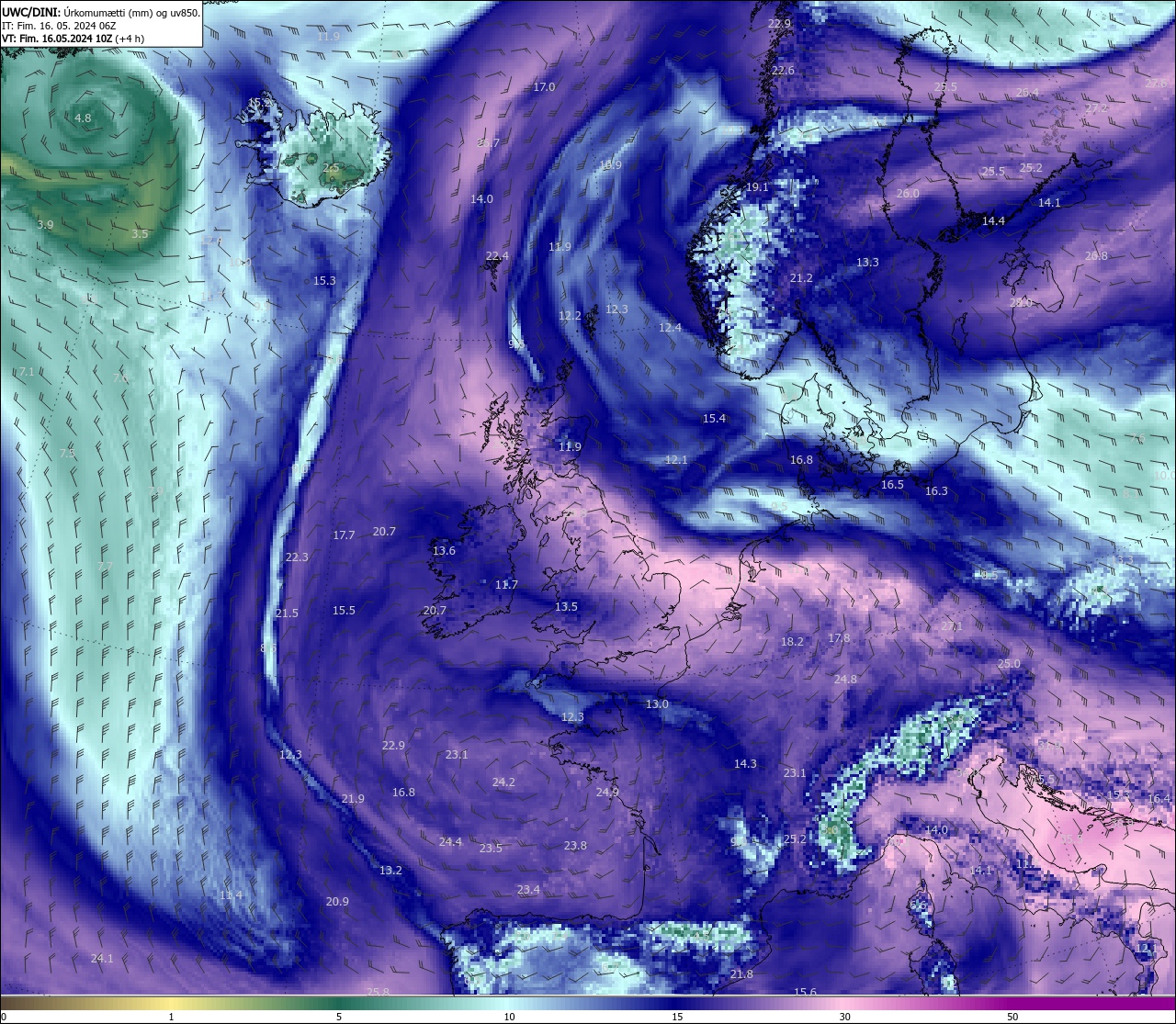
Task: Click the map value '14.4'
Action: click(x=993, y=220)
